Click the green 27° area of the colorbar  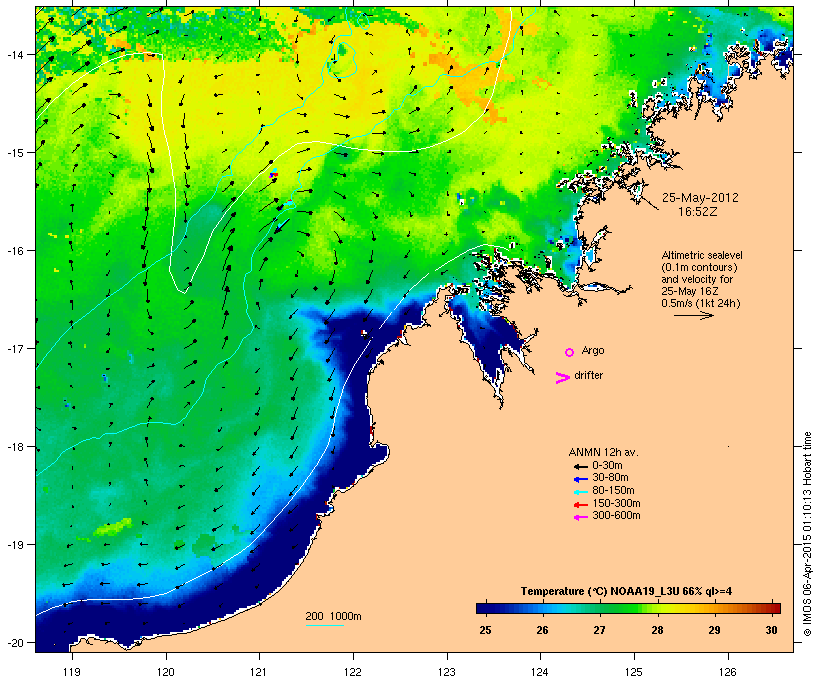click(600, 608)
